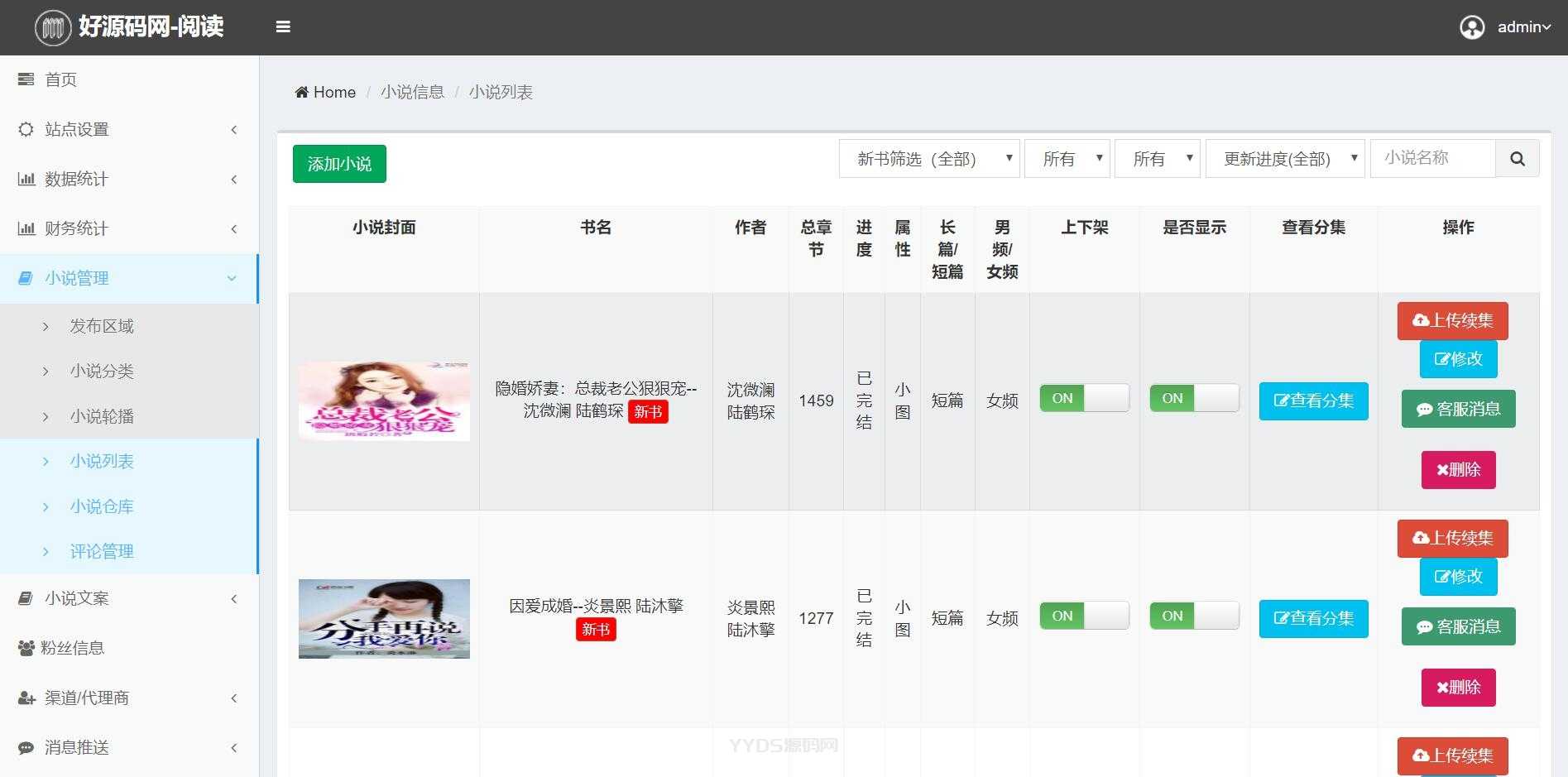
Task: Click 上传续集 for the first novel
Action: click(x=1452, y=321)
